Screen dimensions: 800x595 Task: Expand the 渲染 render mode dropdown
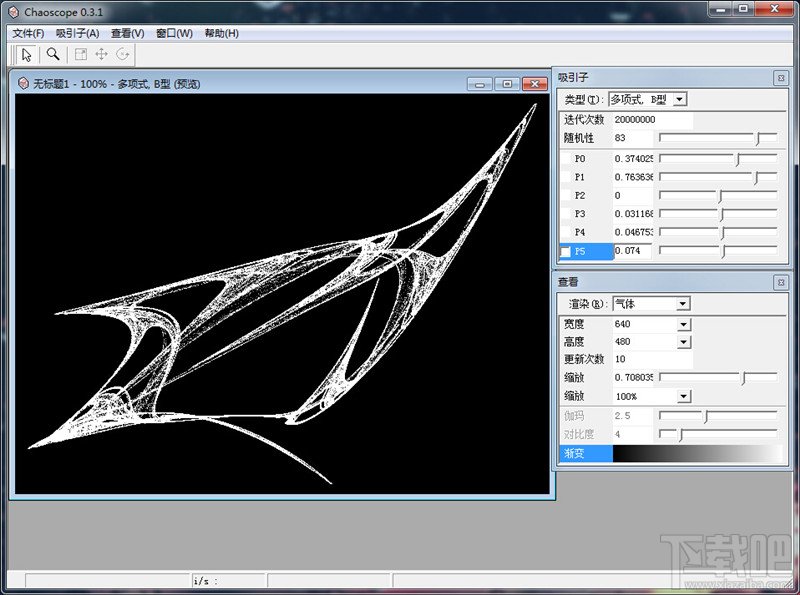click(x=682, y=304)
